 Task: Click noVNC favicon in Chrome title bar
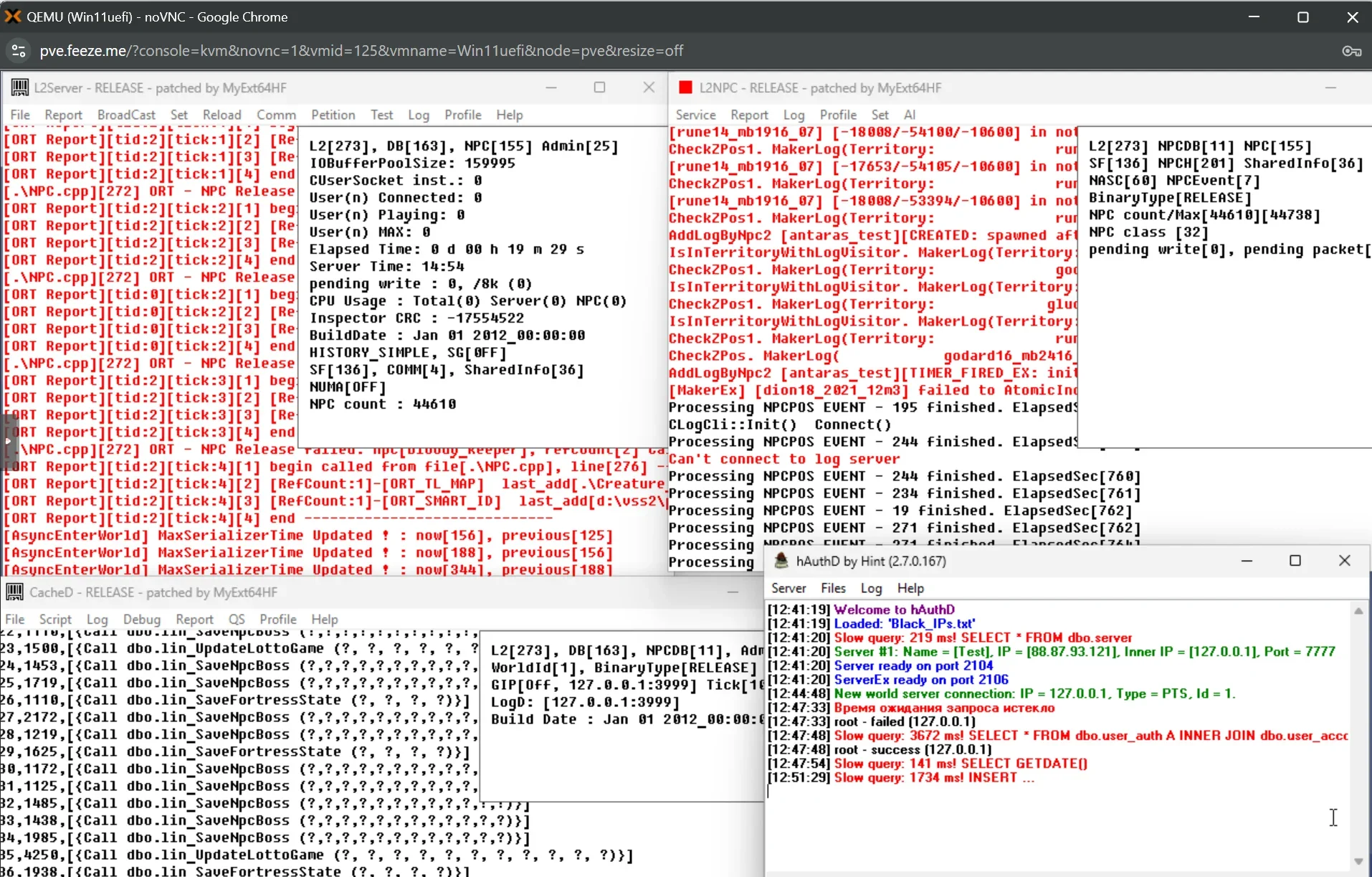pos(12,16)
